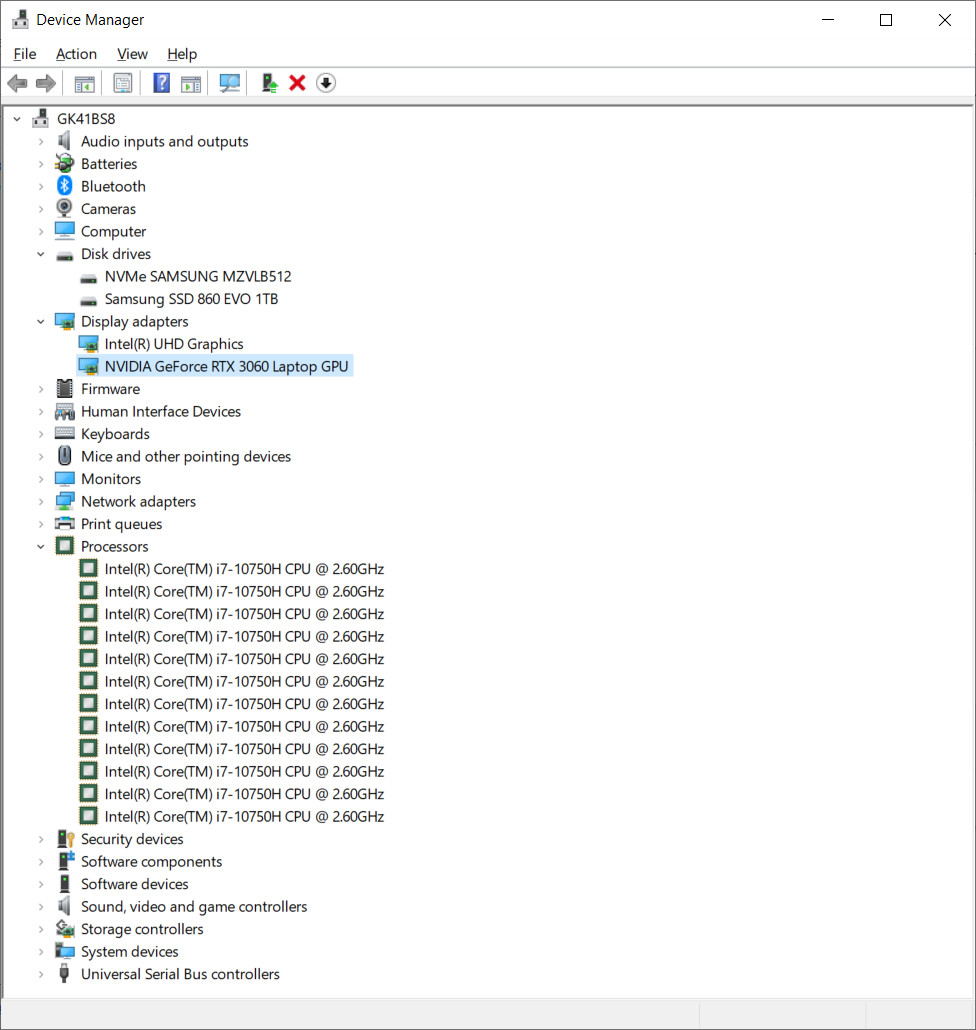Click the Back arrow toolbar icon
Screen dimensions: 976x1030
pos(17,83)
